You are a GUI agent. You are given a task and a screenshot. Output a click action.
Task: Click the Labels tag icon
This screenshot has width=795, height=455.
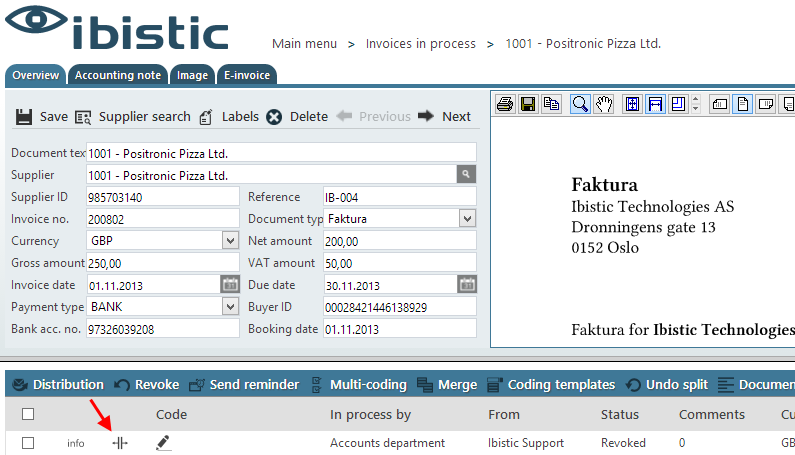[x=206, y=117]
